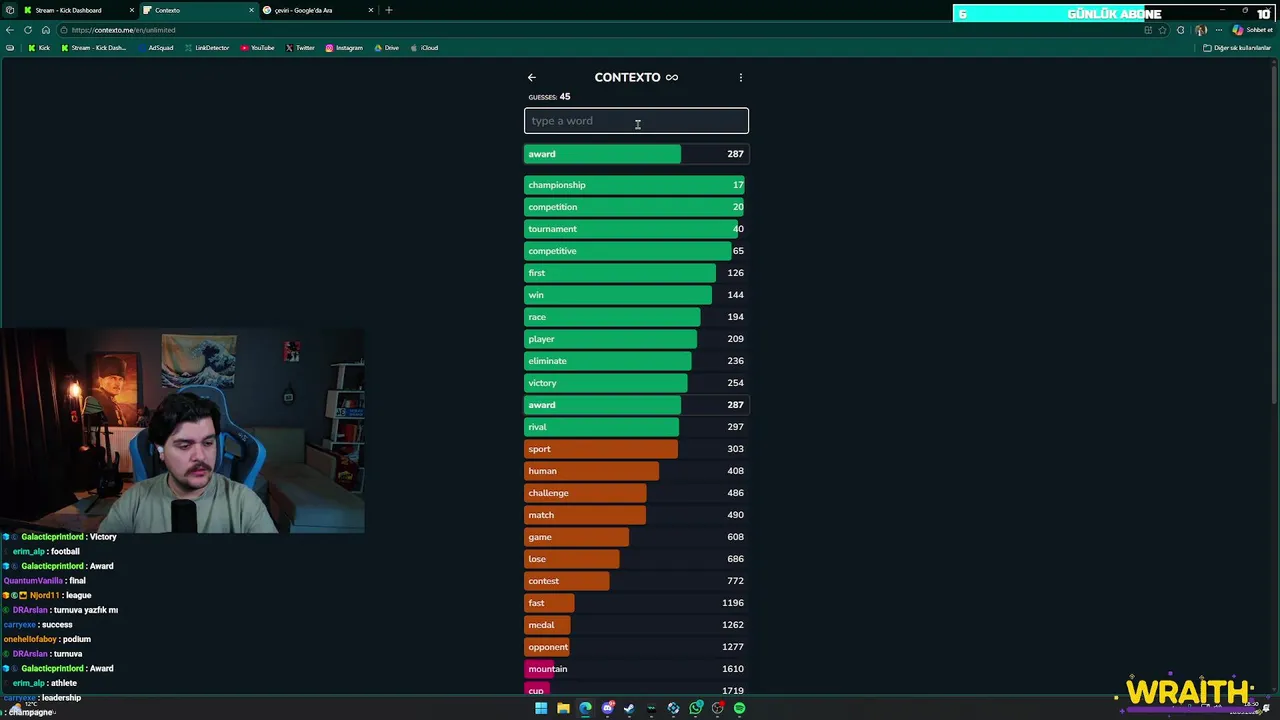The width and height of the screenshot is (1280, 720).
Task: Click the 'tournament' guess row
Action: [636, 229]
